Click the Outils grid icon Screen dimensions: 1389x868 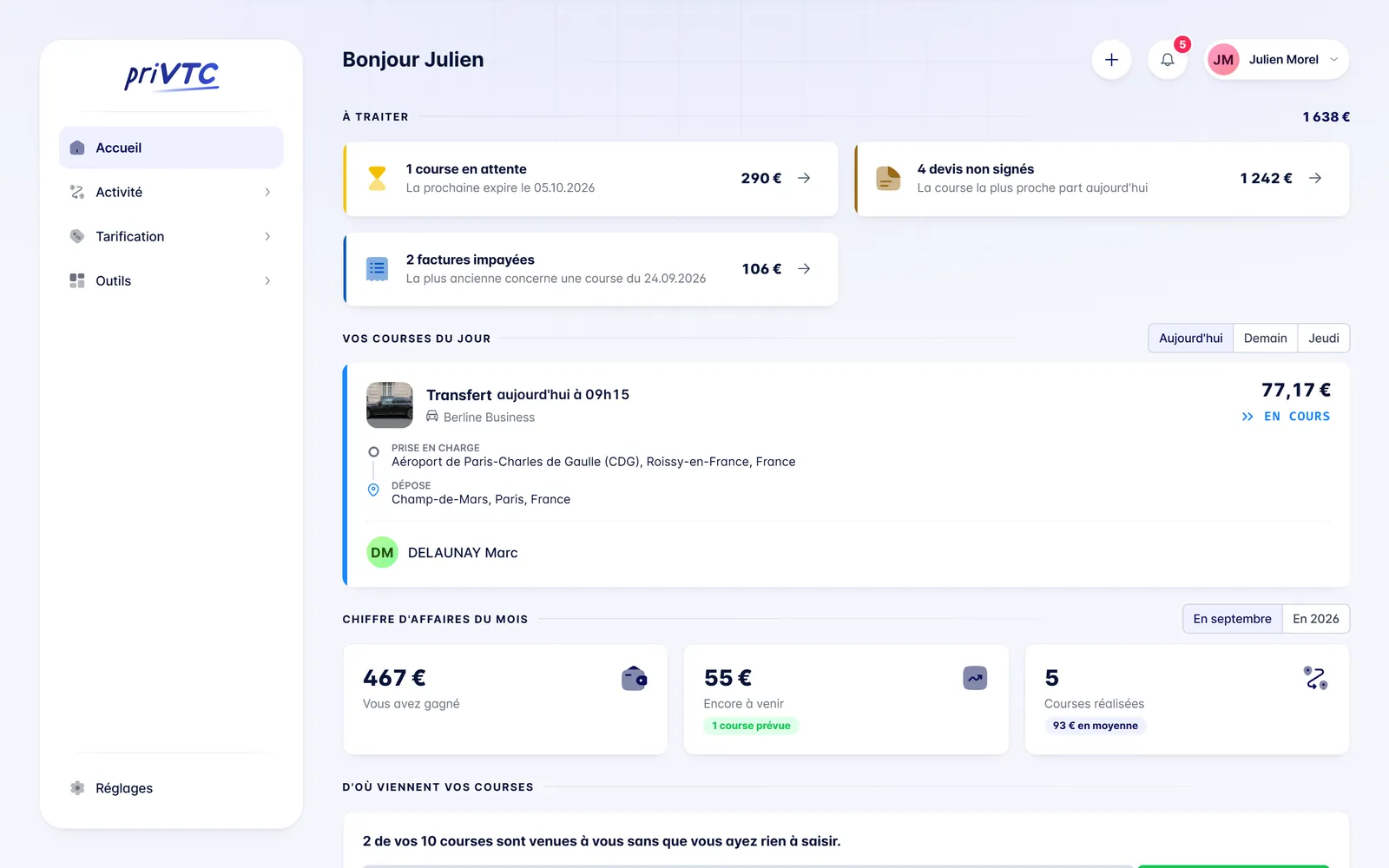point(77,280)
